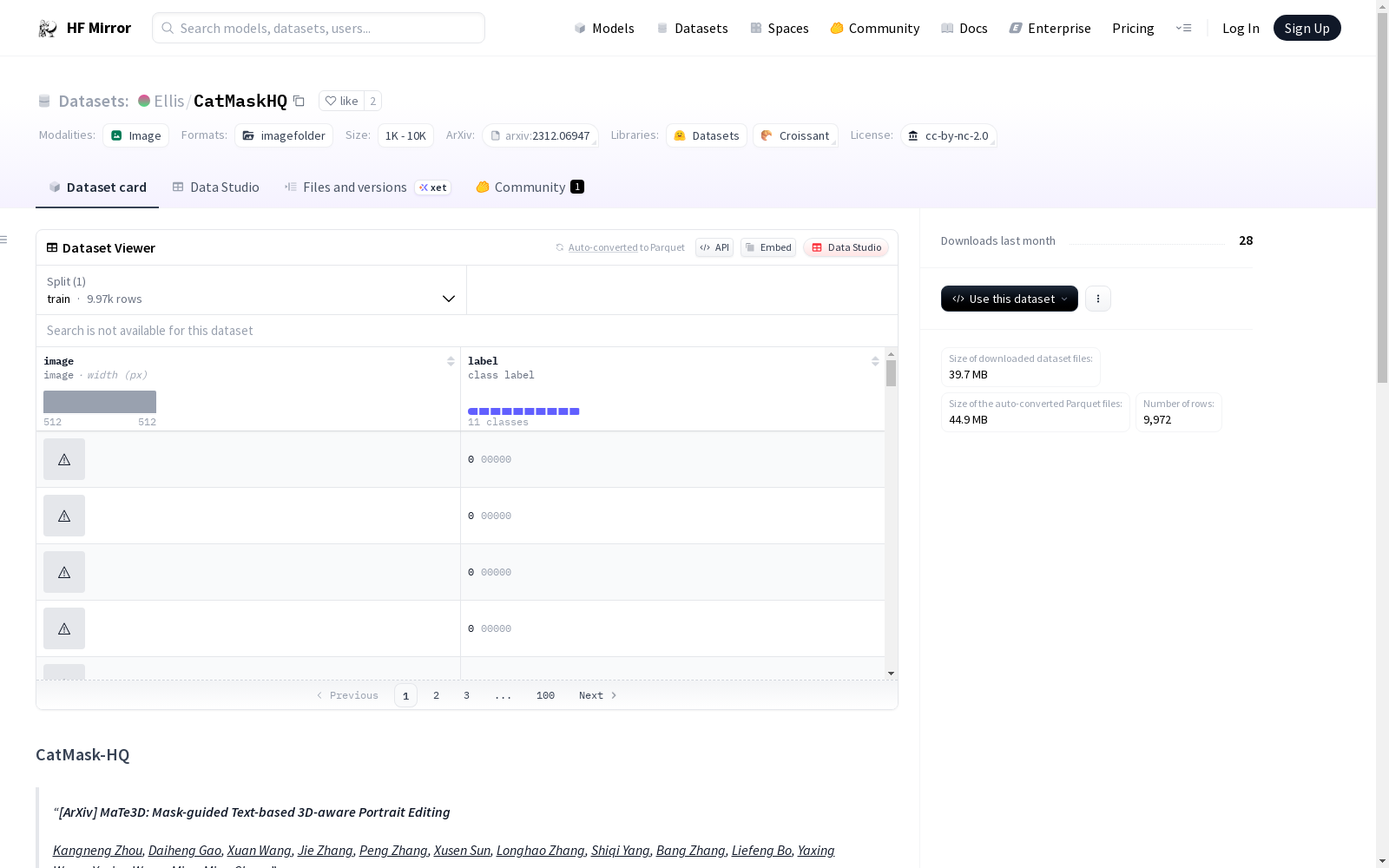Go to the Next page
Screen dimensions: 1389x868
pos(598,695)
